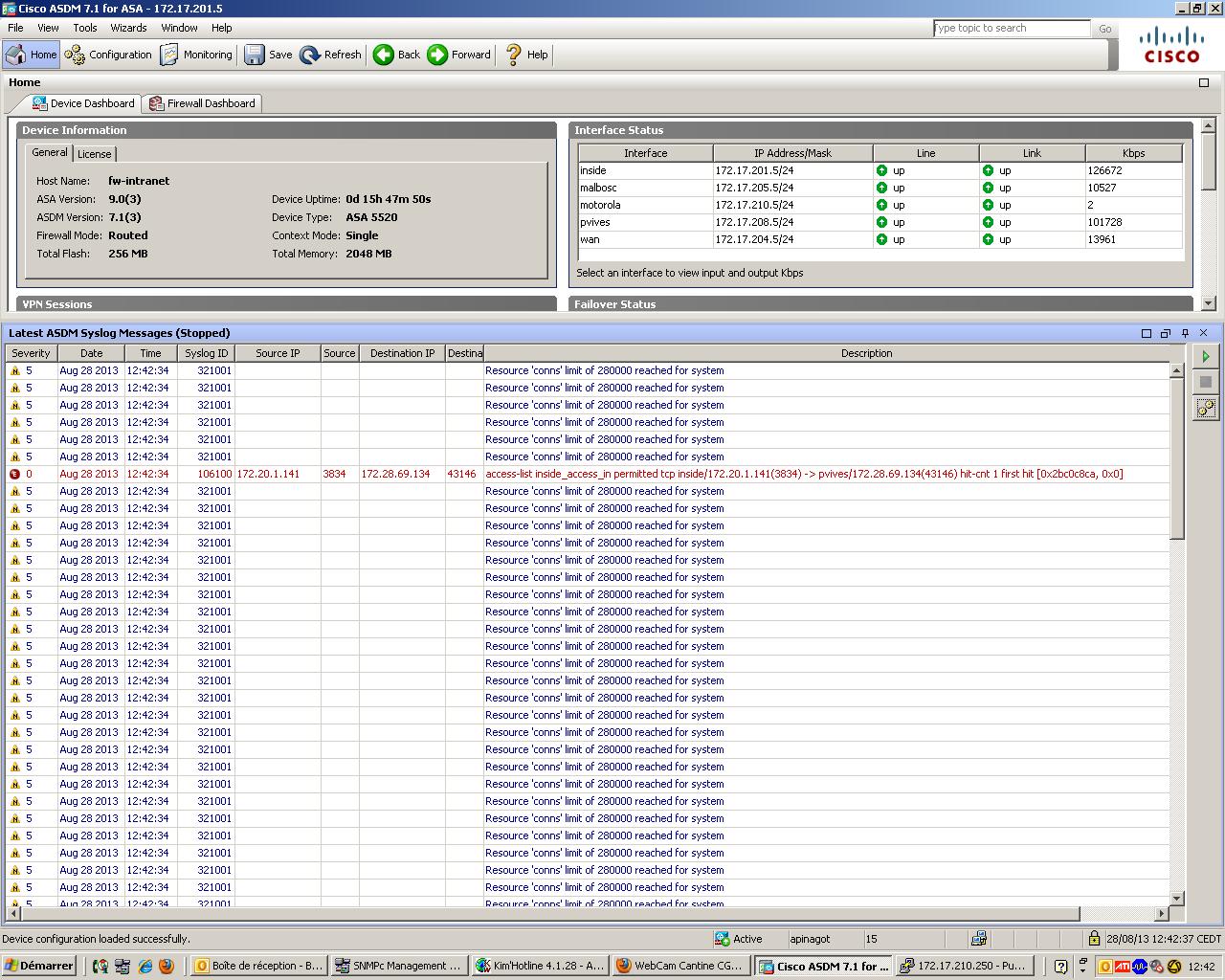This screenshot has width=1225, height=980.
Task: Click the network device icon in status bar
Action: (x=978, y=939)
